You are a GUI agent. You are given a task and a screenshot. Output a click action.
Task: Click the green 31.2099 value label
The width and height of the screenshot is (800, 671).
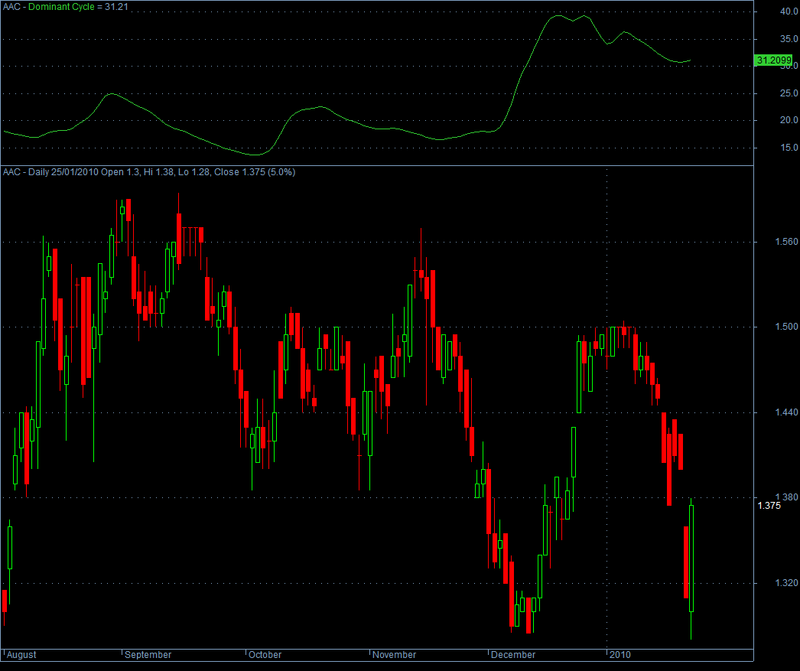[773, 61]
